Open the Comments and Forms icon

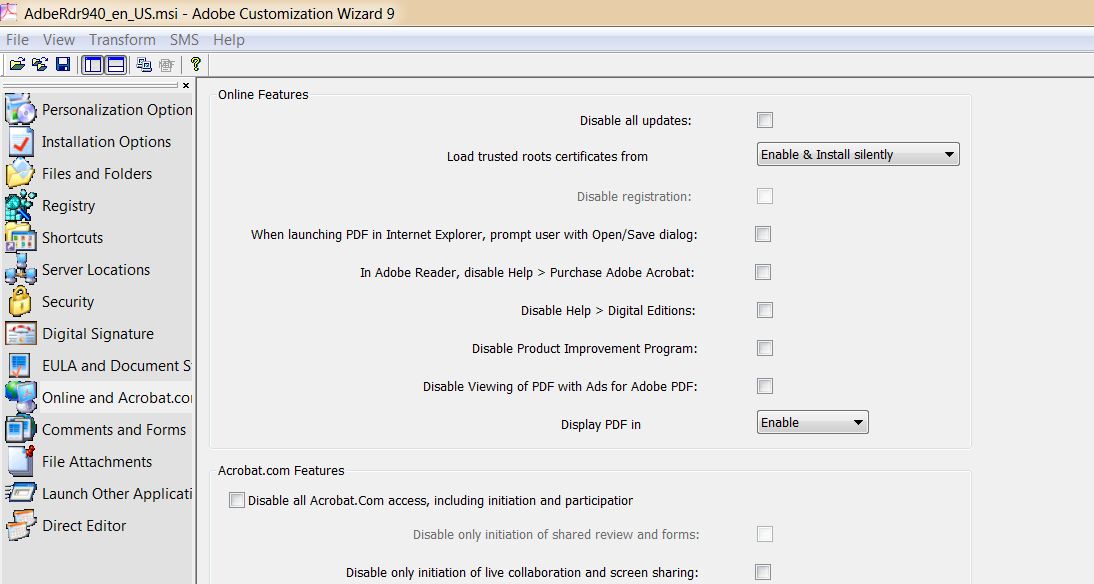(x=20, y=430)
